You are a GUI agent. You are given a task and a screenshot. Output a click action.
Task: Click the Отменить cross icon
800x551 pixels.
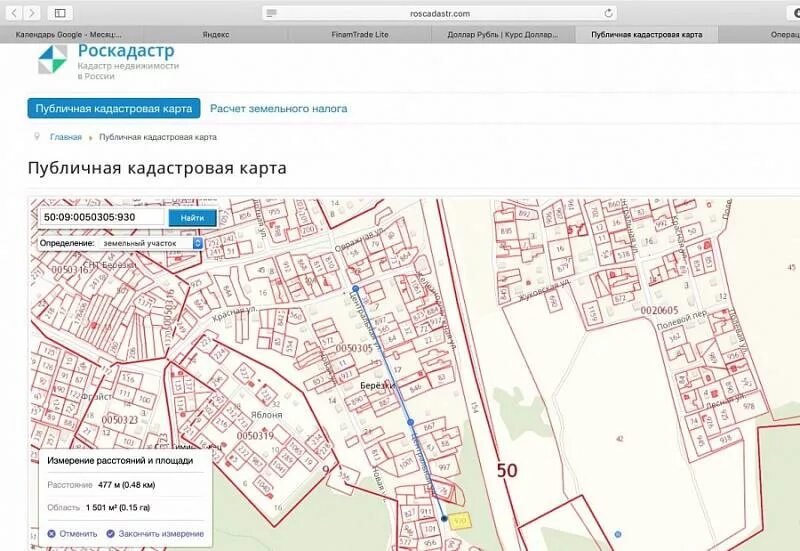coord(52,534)
